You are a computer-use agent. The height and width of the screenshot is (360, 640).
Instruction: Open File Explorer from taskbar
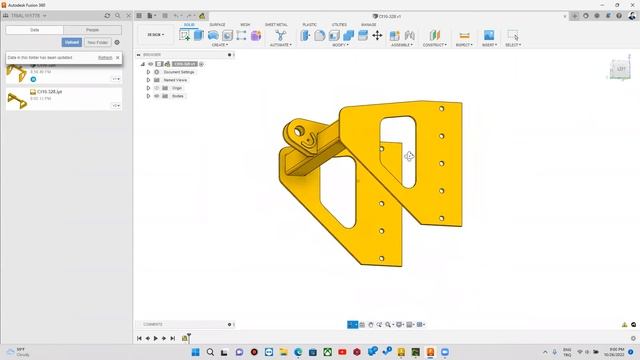point(283,352)
